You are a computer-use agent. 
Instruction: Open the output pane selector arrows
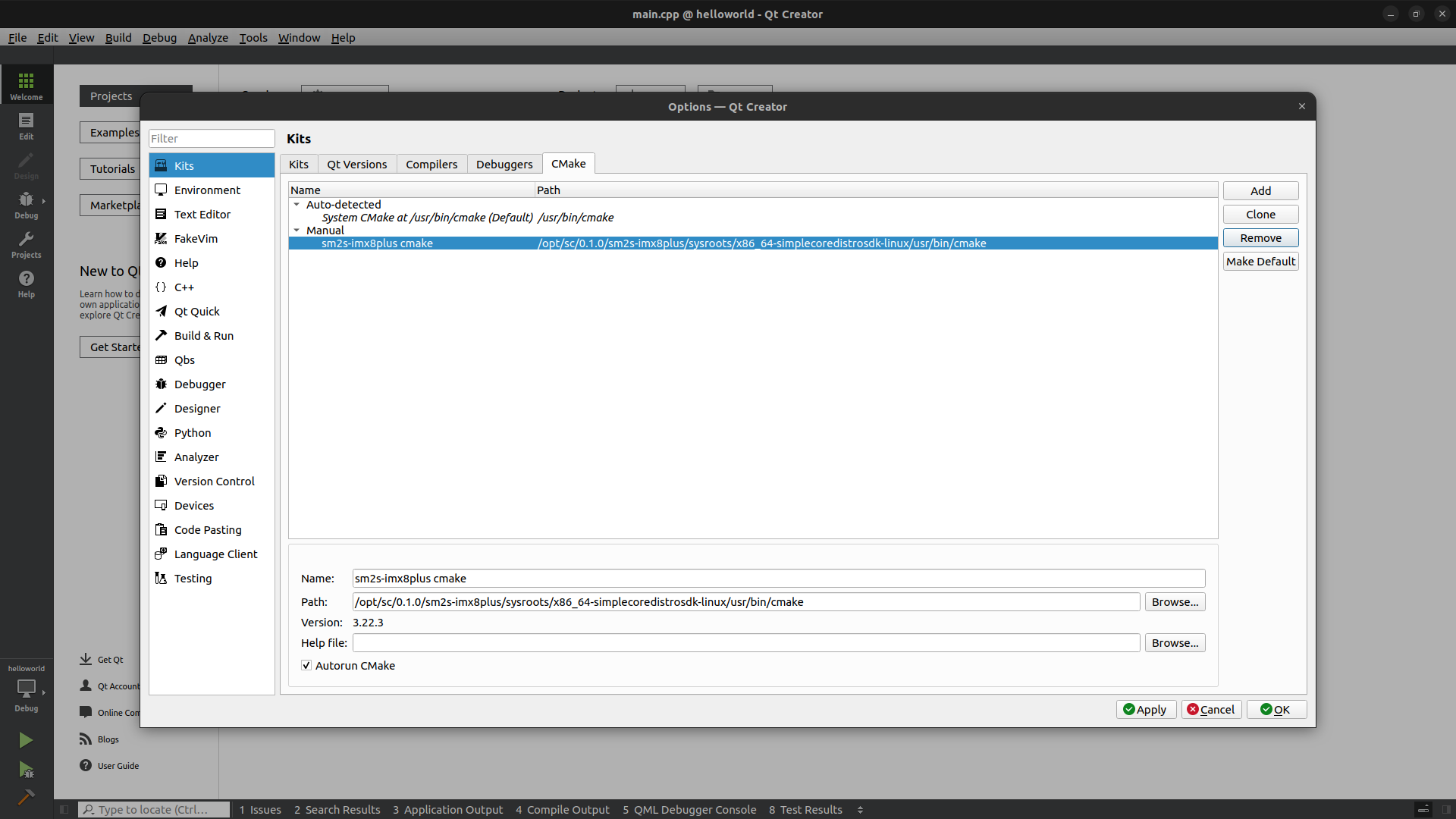click(x=860, y=810)
